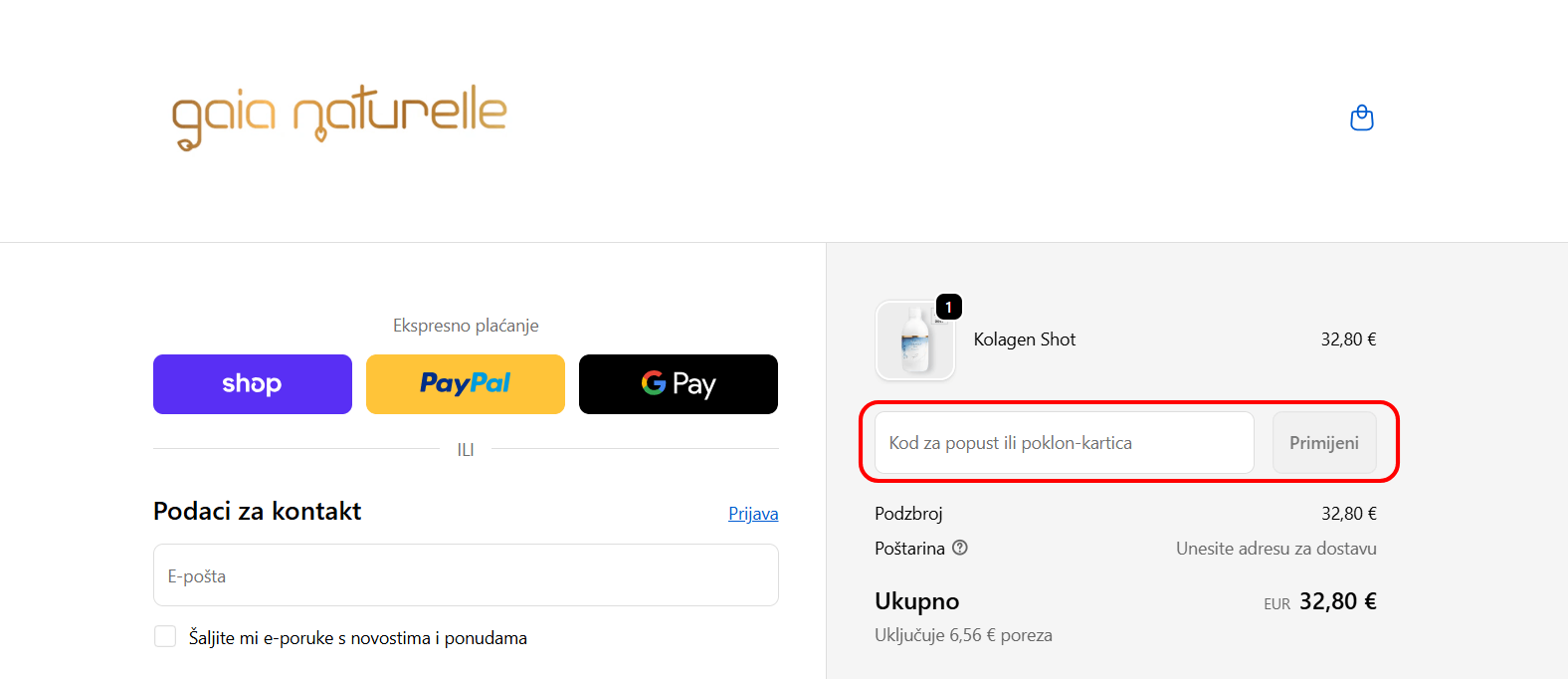Select the Kolagen Shot product name

click(x=1025, y=339)
